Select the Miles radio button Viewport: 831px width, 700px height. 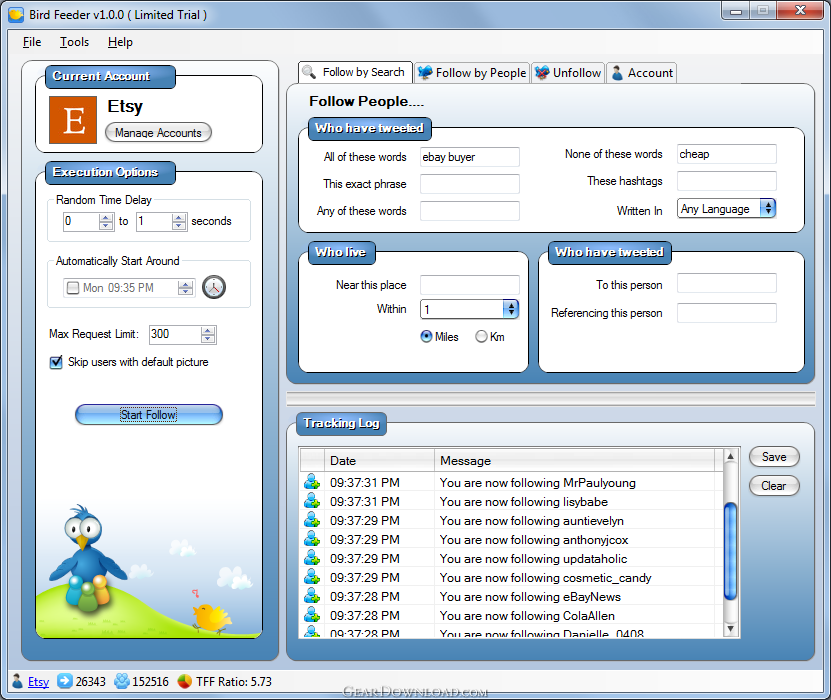point(426,336)
